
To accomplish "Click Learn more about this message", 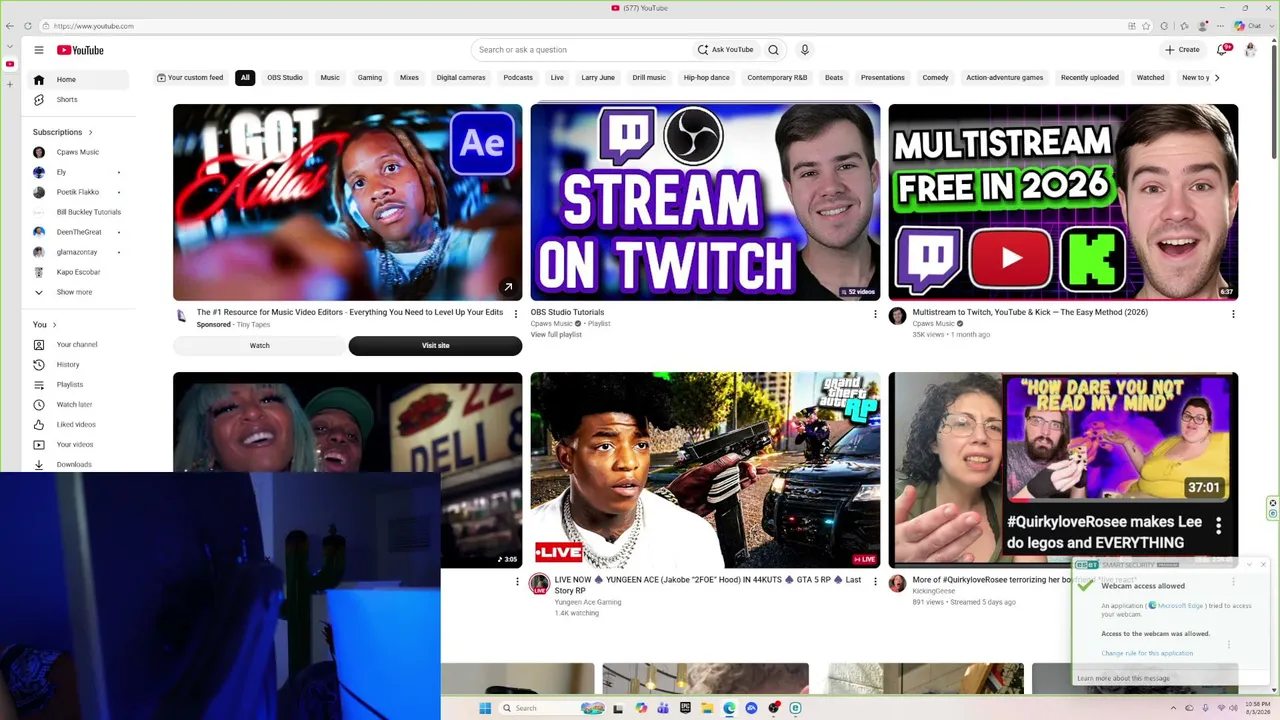I will pyautogui.click(x=1123, y=678).
